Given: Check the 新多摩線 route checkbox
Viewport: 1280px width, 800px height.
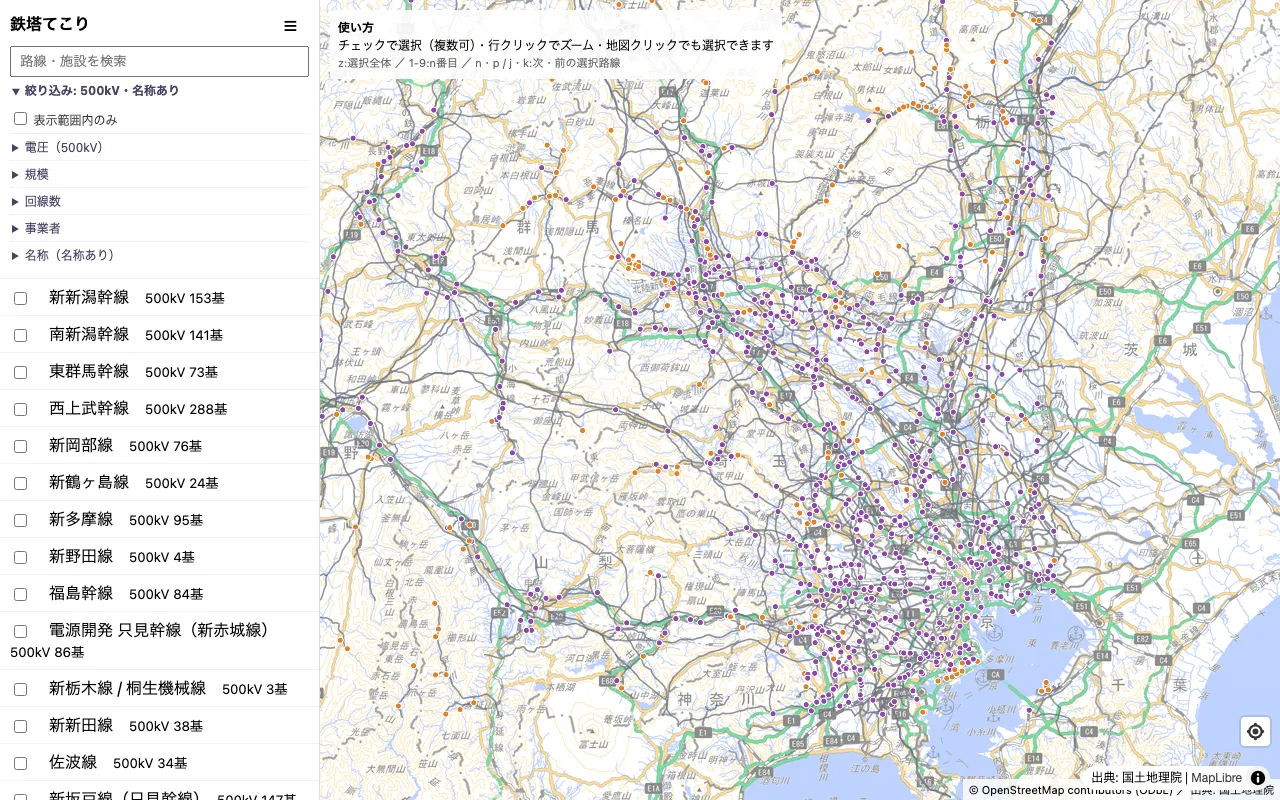Looking at the screenshot, I should click(20, 520).
